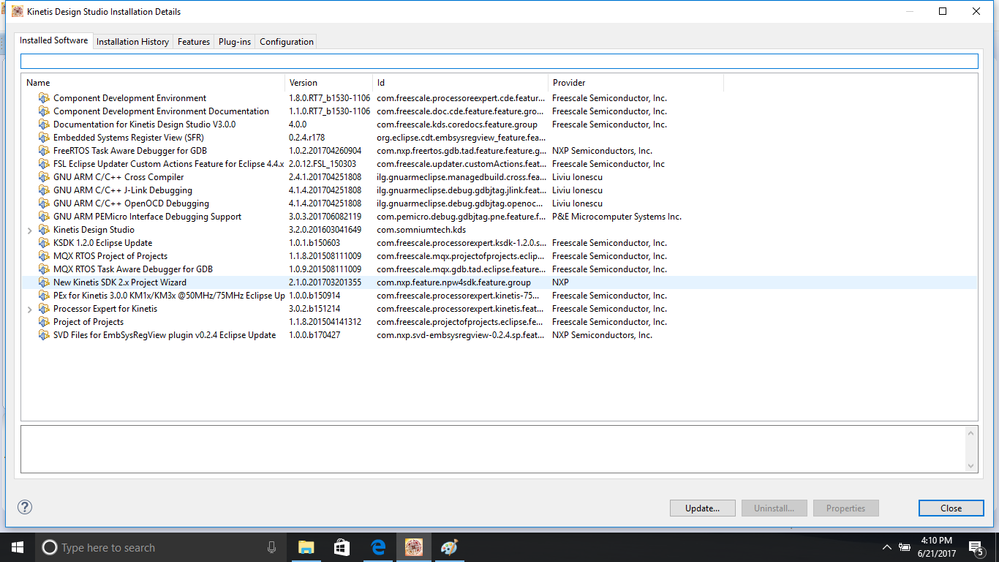Click the icon beside Component Development Environment Documentation
999x562 pixels.
(43, 111)
